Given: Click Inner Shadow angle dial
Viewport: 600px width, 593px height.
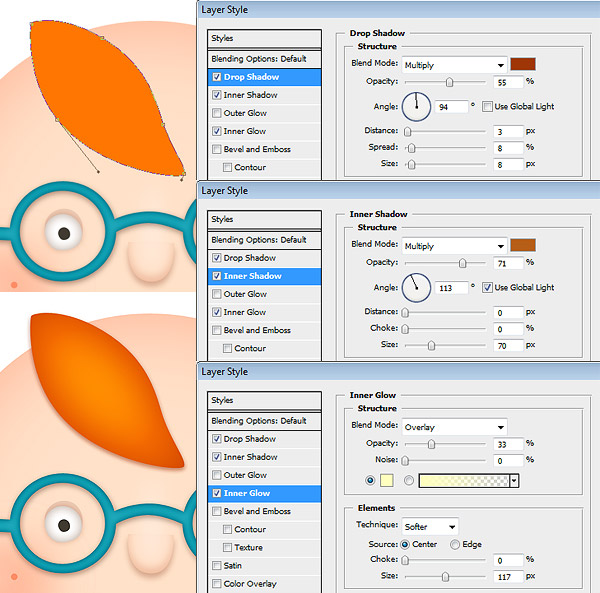Looking at the screenshot, I should click(416, 288).
